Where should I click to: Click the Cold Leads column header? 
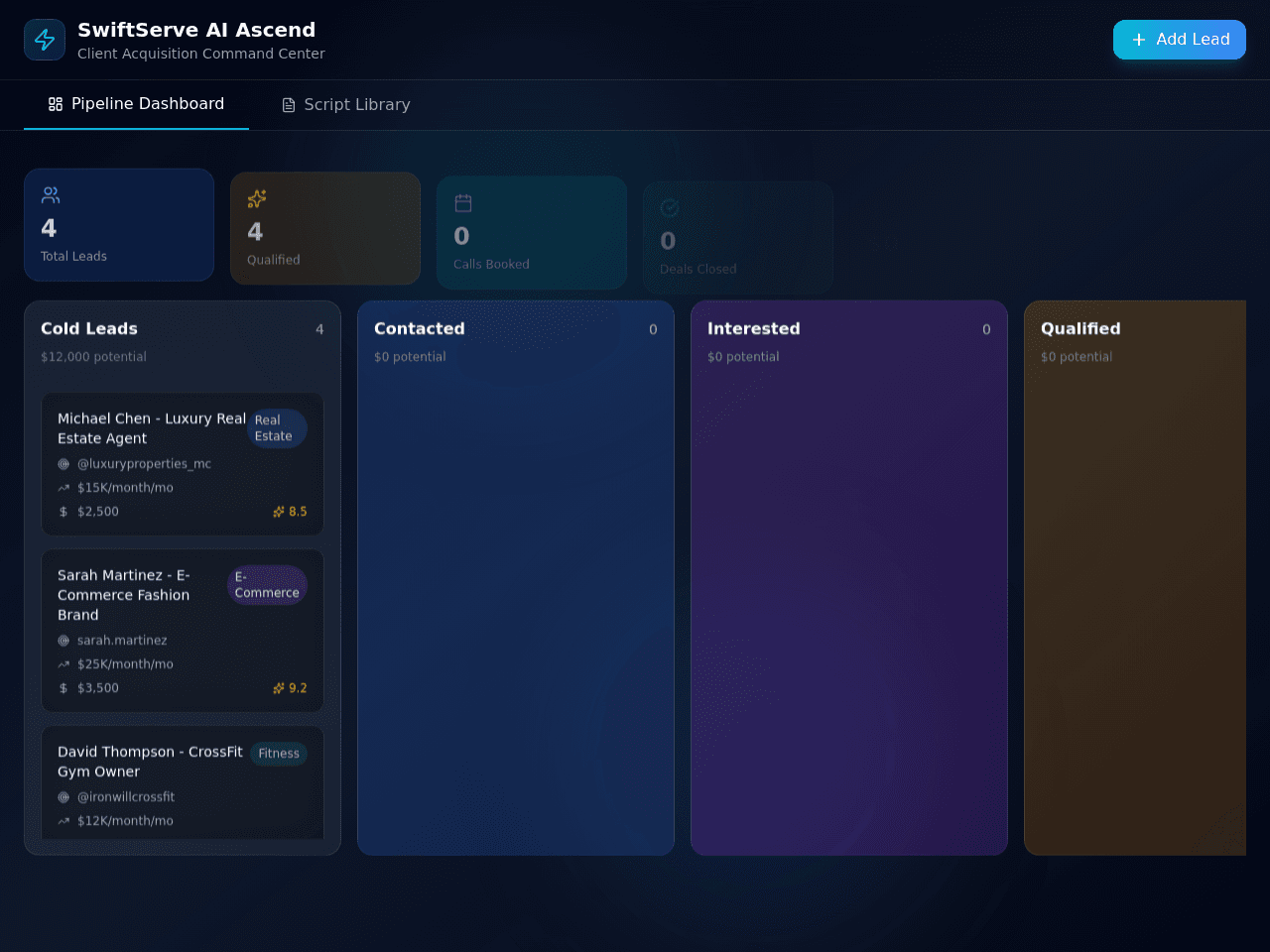coord(89,328)
